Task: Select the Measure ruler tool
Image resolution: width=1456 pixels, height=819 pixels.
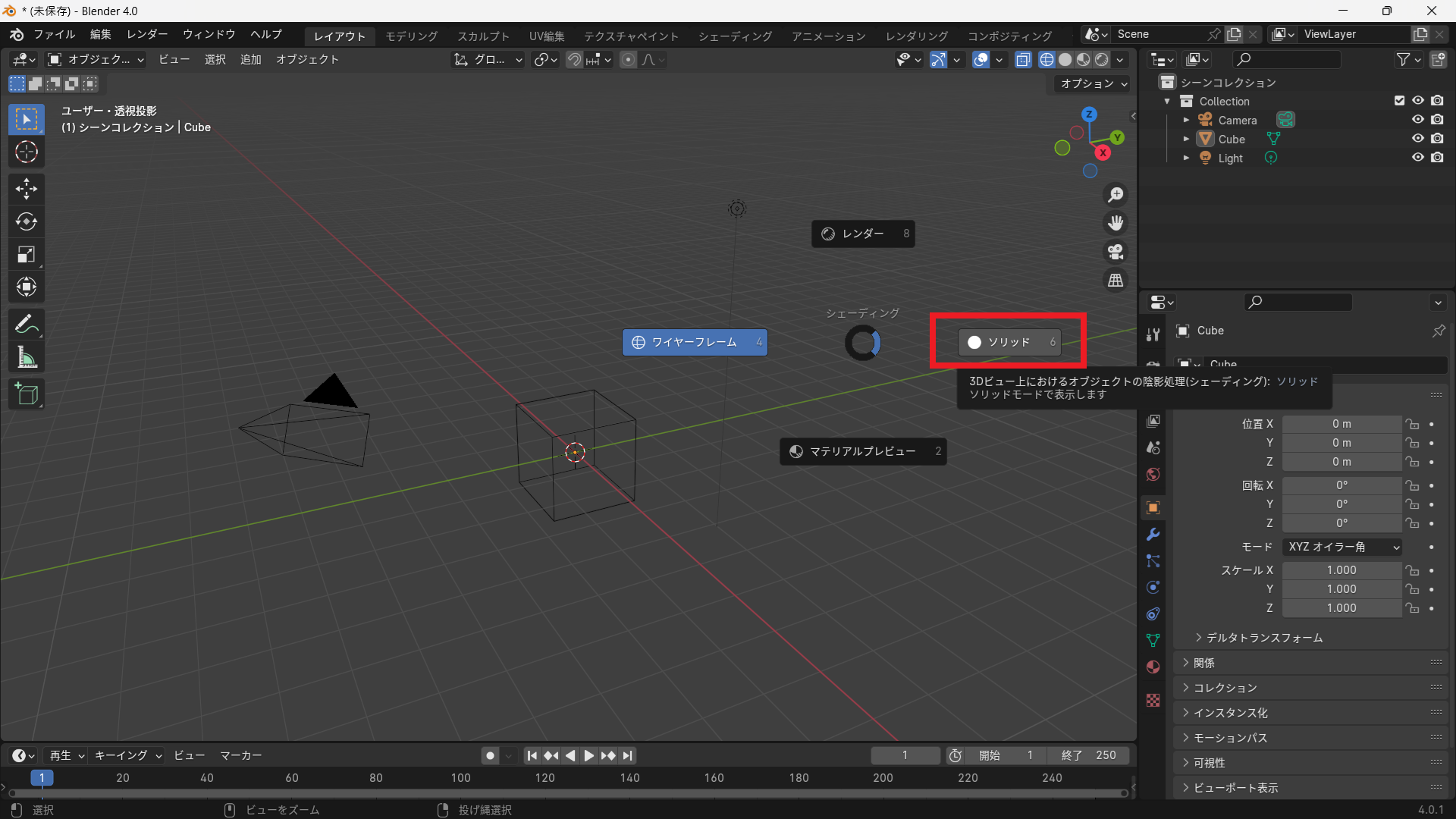Action: click(27, 357)
